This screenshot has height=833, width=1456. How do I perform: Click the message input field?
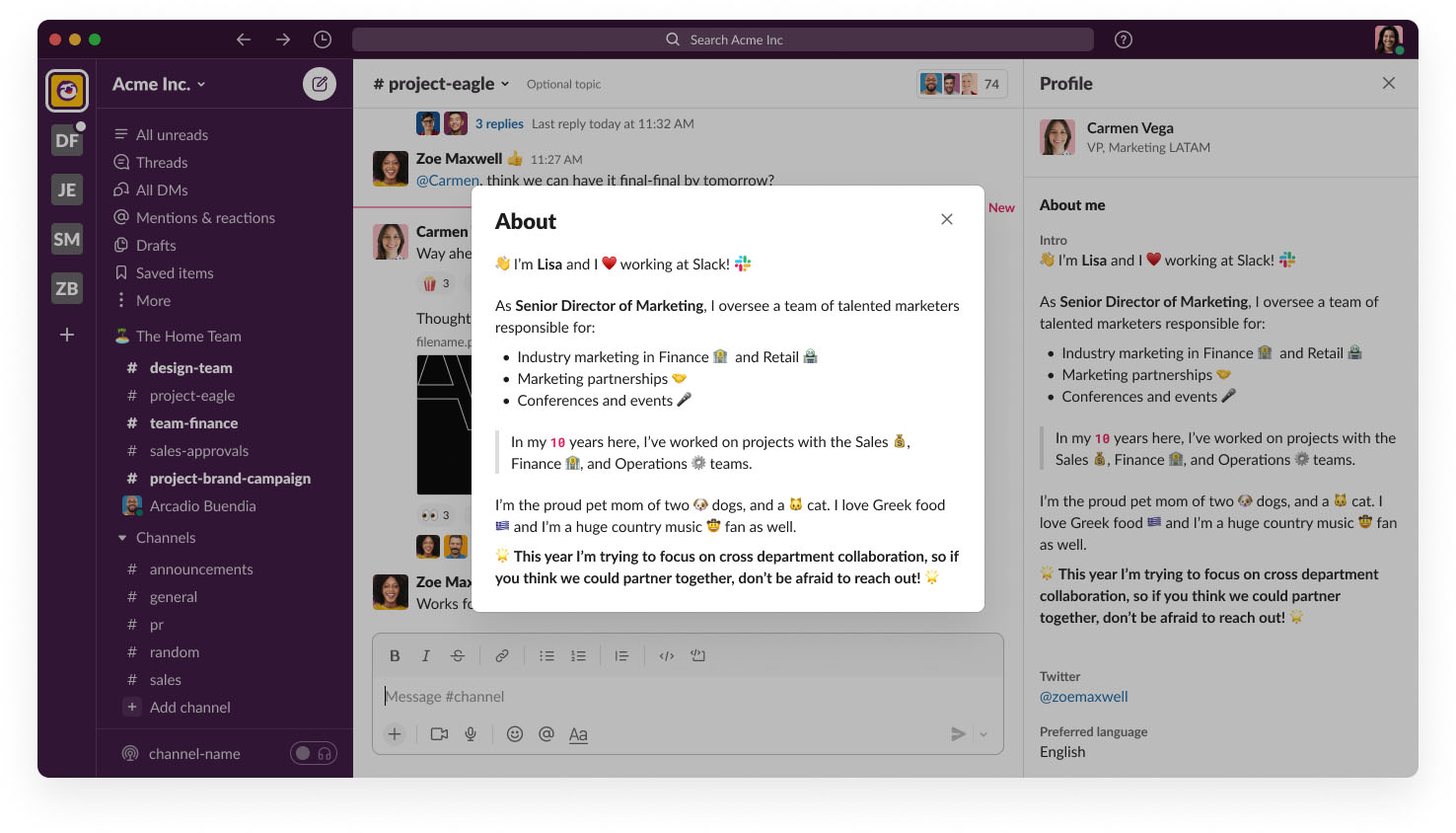688,696
